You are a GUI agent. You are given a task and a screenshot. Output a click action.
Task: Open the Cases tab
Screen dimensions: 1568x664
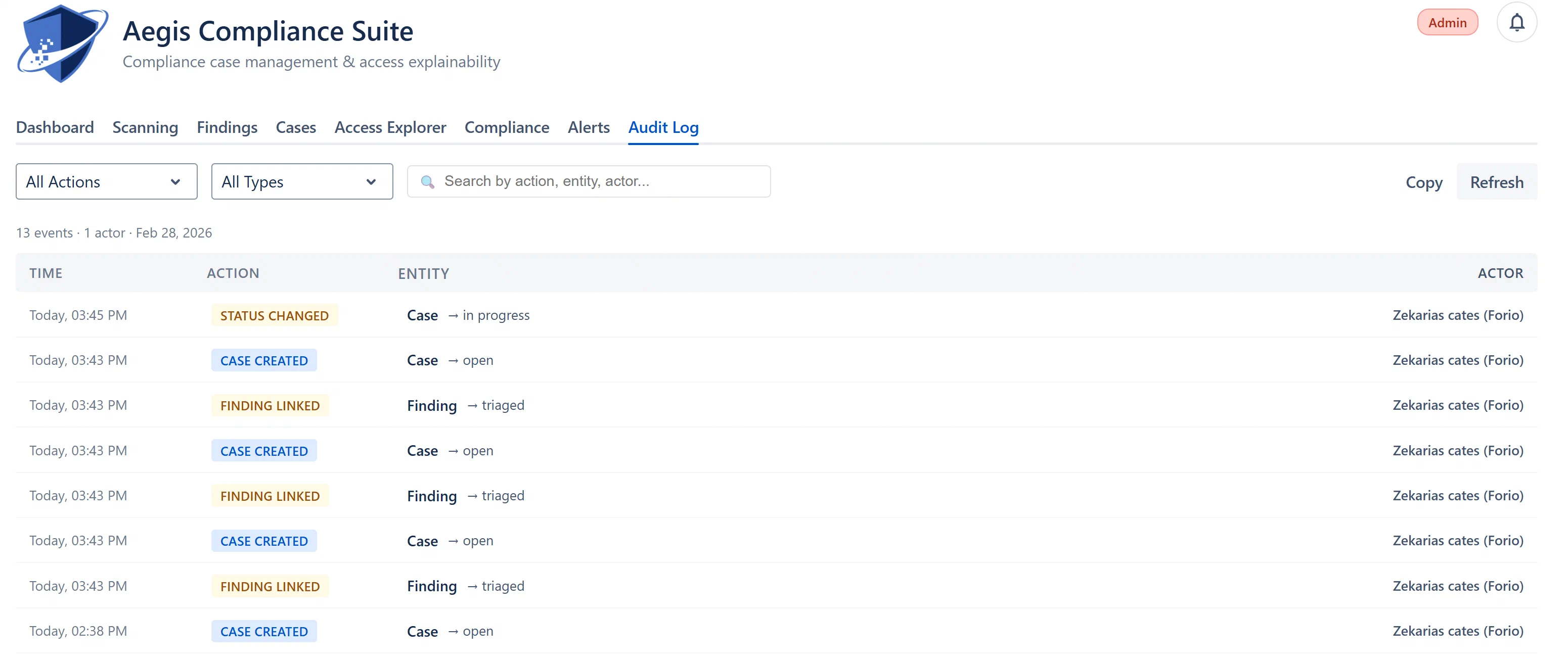click(x=296, y=127)
